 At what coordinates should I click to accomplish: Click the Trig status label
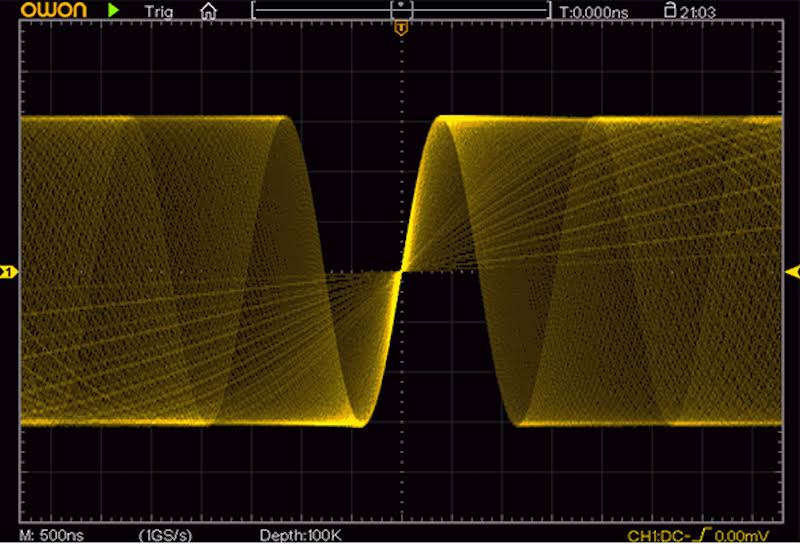click(159, 12)
